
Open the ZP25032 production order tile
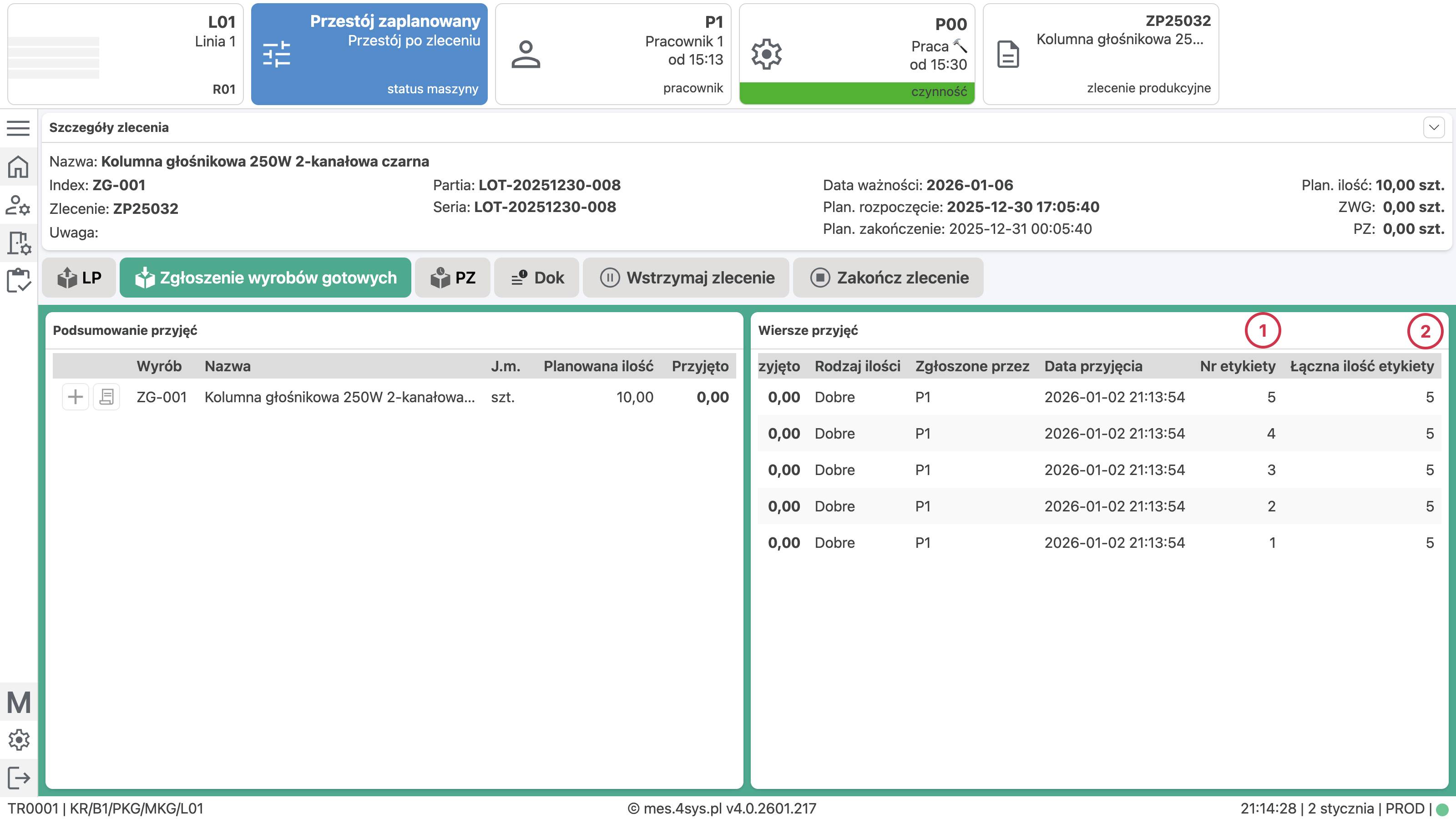[1101, 54]
